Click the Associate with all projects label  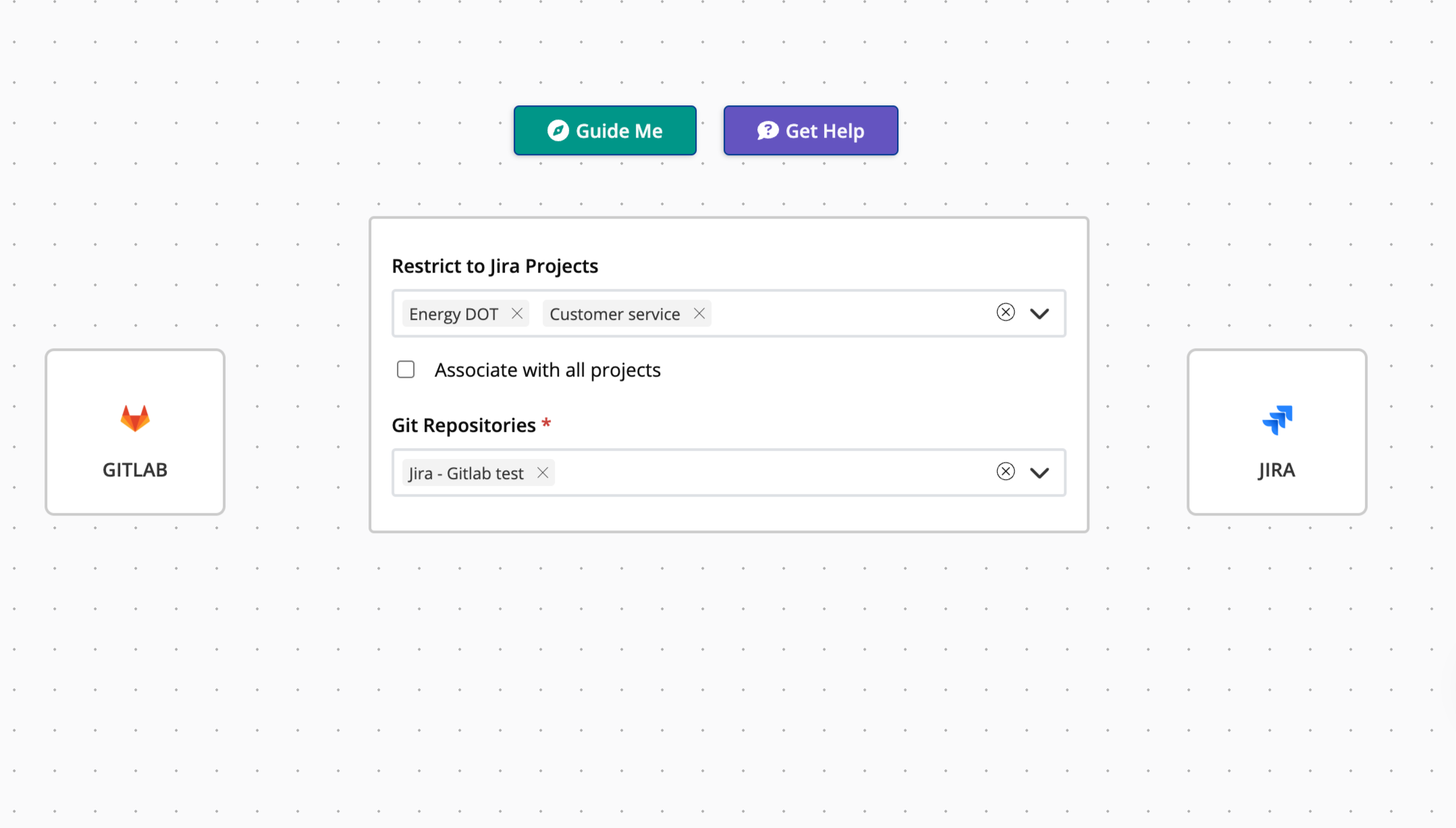(547, 370)
